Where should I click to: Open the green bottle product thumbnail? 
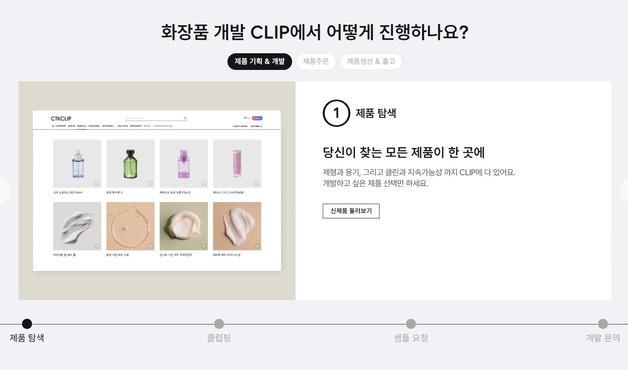tap(131, 163)
